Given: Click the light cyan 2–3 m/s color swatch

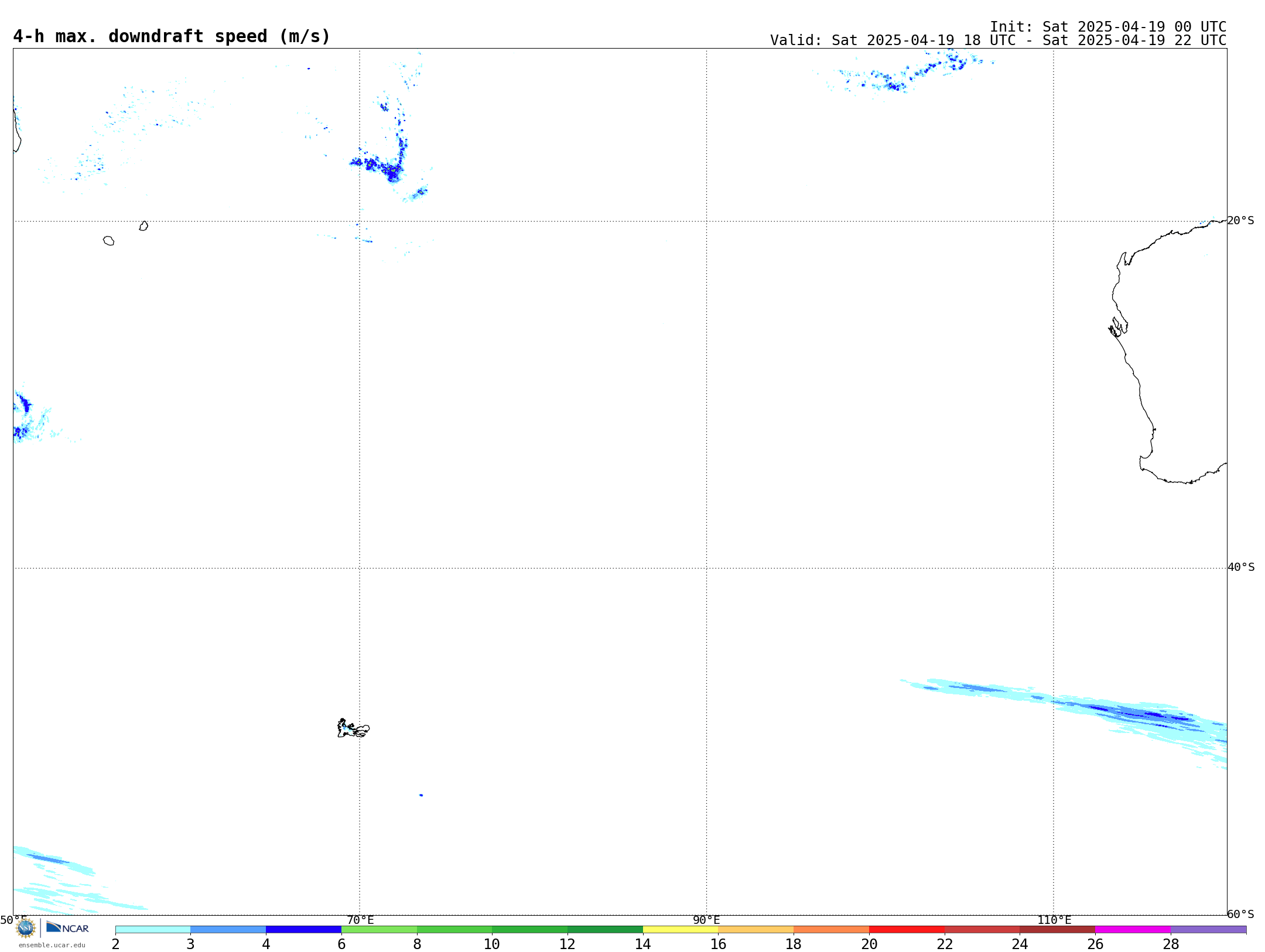Looking at the screenshot, I should (x=153, y=929).
